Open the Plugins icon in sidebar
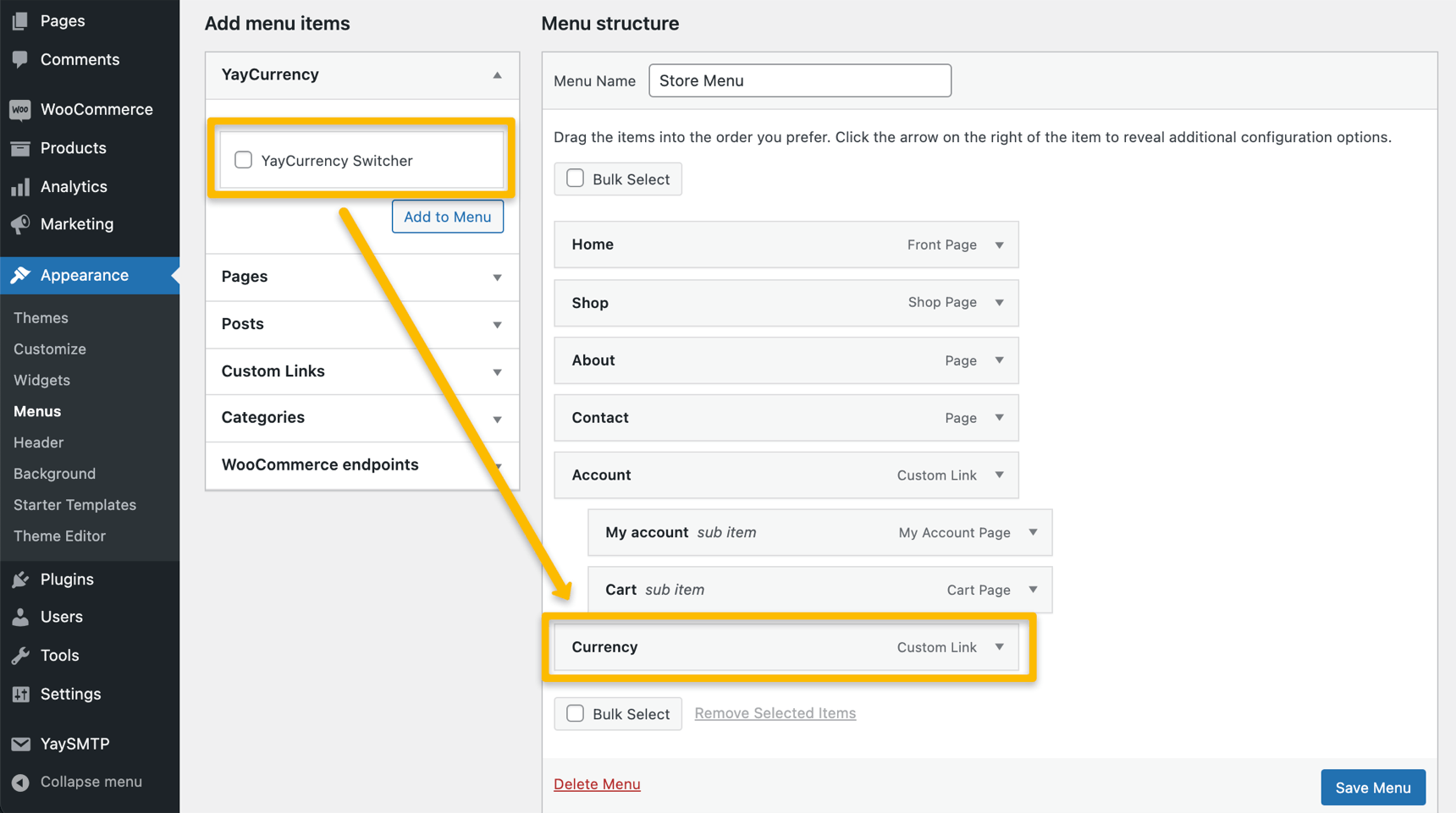Screen dimensions: 1456x813 pos(20,579)
